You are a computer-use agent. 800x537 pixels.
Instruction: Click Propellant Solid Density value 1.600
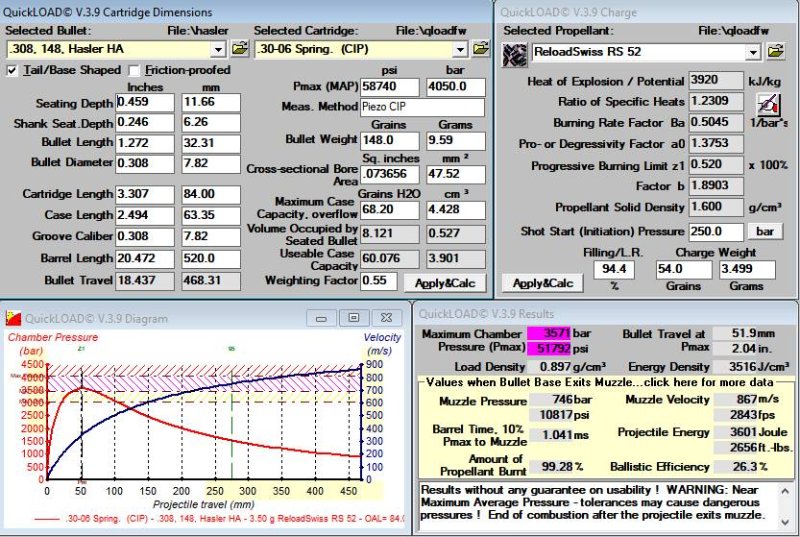coord(716,208)
